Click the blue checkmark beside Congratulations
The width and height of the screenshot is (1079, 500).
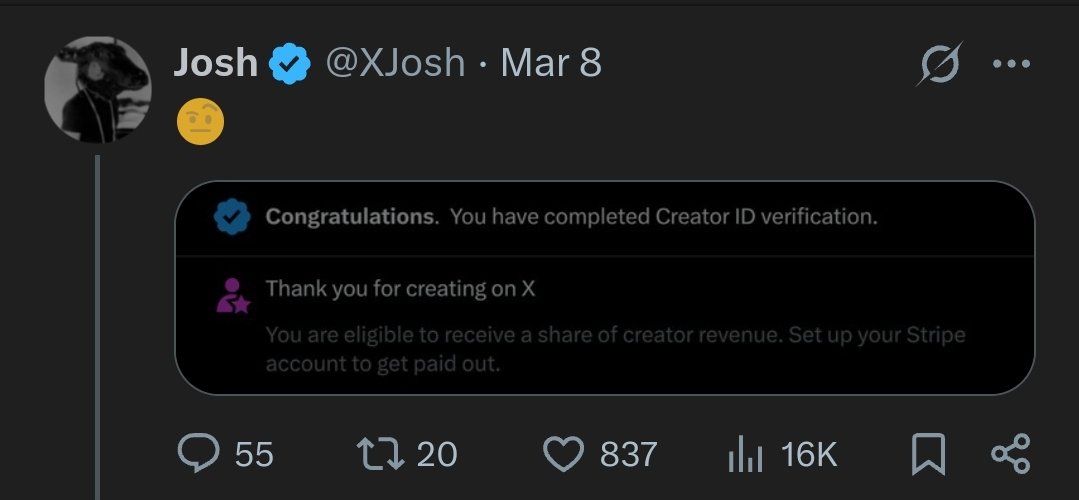tap(232, 216)
